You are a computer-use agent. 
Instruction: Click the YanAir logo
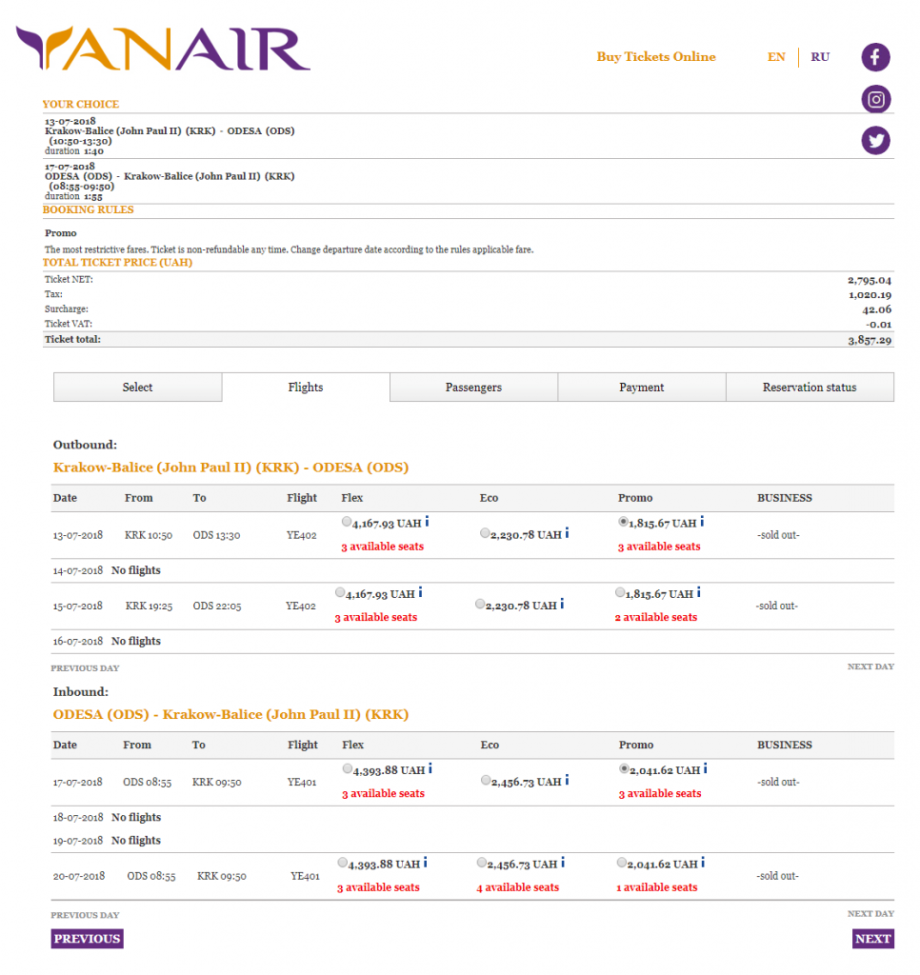click(163, 50)
